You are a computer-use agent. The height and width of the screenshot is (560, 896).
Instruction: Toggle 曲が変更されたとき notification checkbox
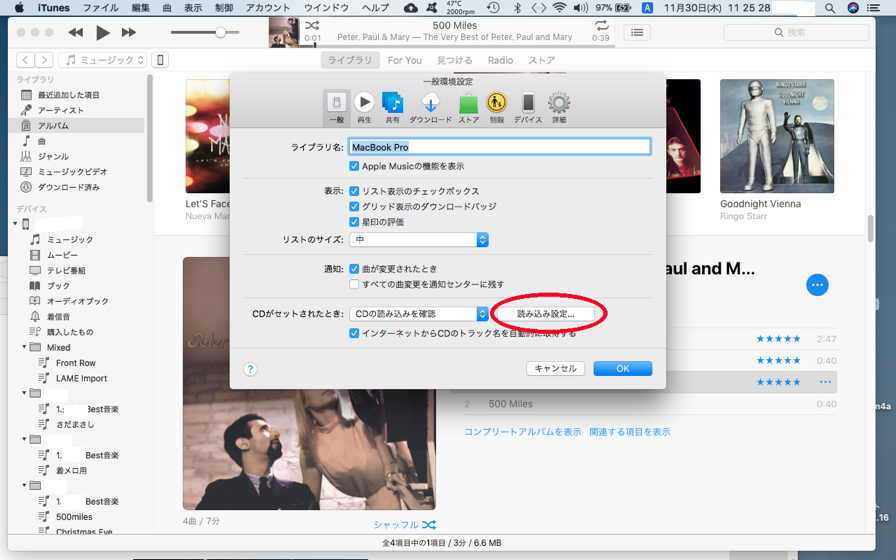354,269
